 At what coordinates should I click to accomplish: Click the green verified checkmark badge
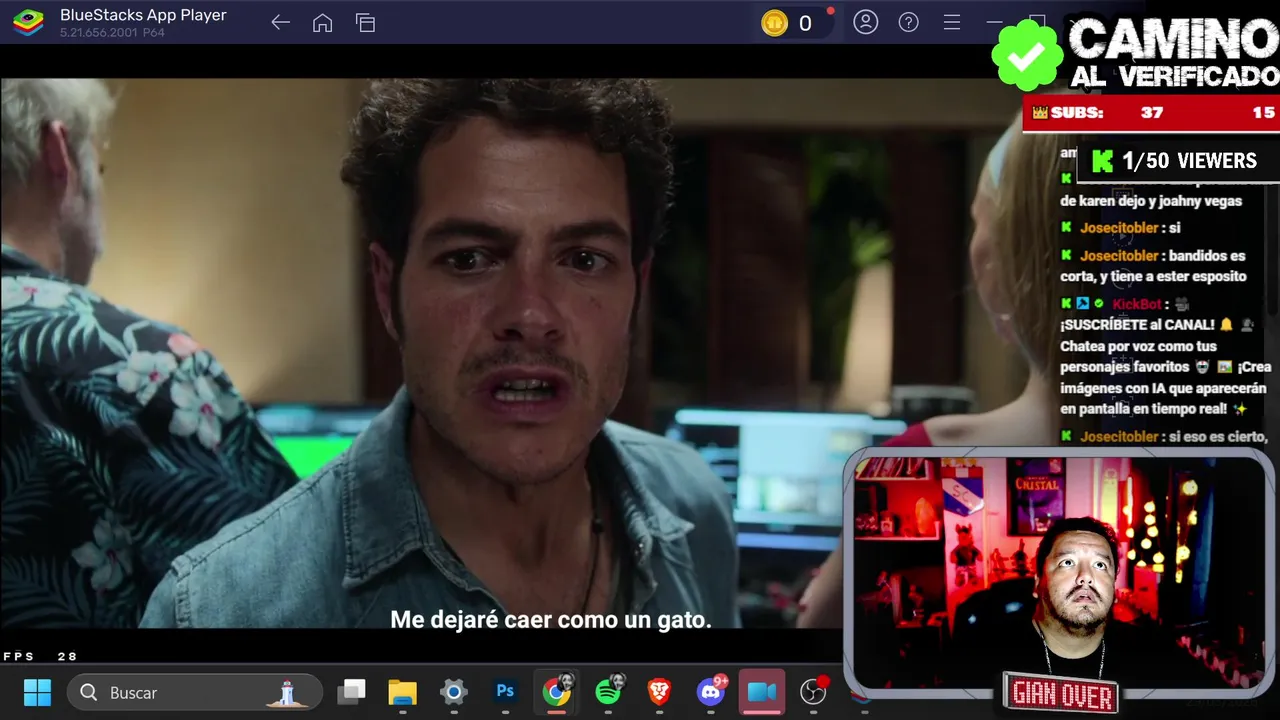click(x=1027, y=55)
